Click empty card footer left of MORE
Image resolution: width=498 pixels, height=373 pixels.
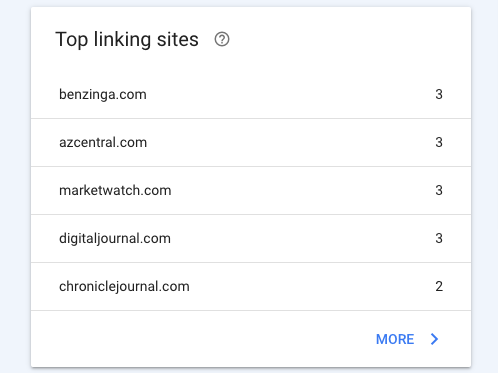click(x=200, y=339)
